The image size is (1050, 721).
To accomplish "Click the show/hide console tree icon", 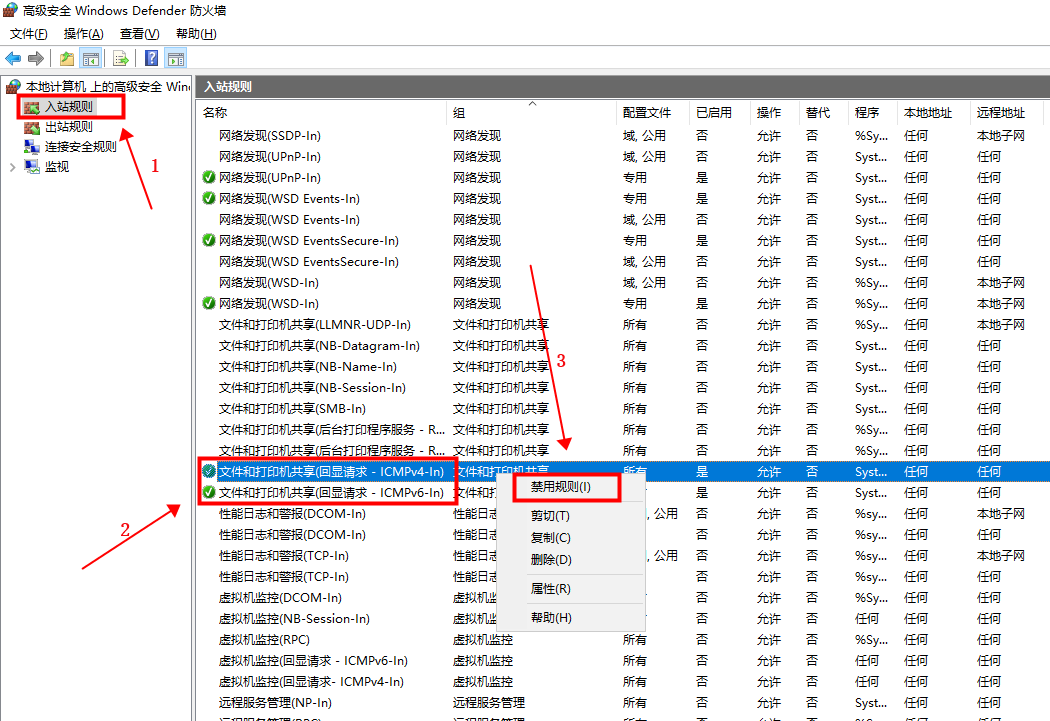I will (x=90, y=59).
